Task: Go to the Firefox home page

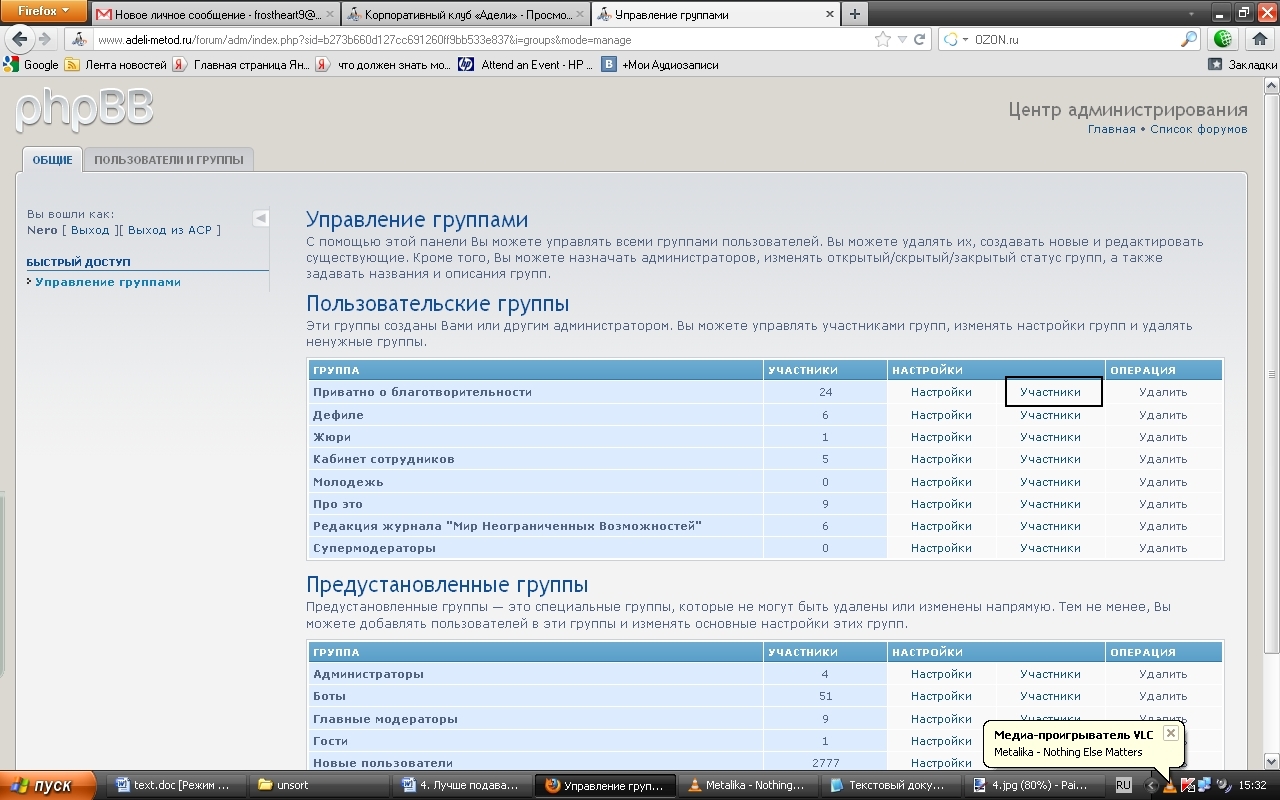Action: [1260, 40]
